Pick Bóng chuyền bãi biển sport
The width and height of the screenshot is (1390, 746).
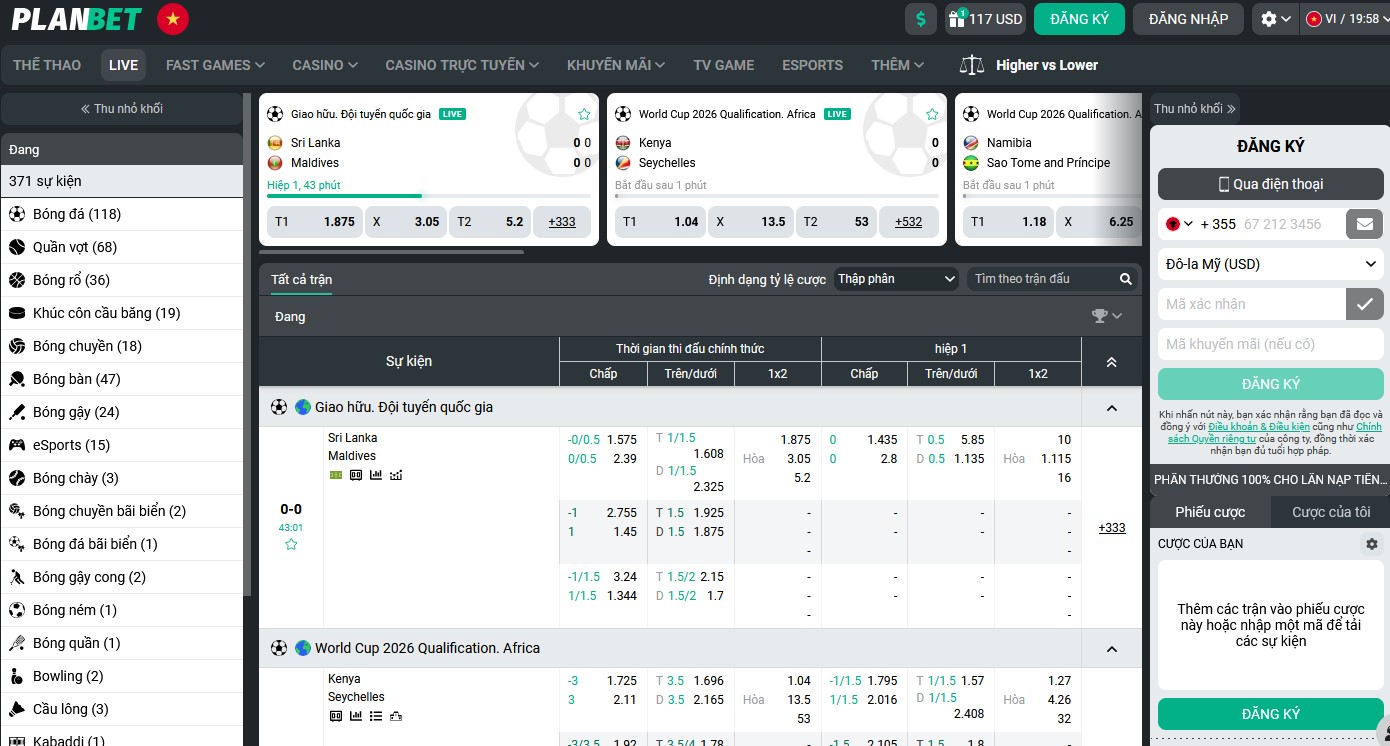[x=122, y=511]
